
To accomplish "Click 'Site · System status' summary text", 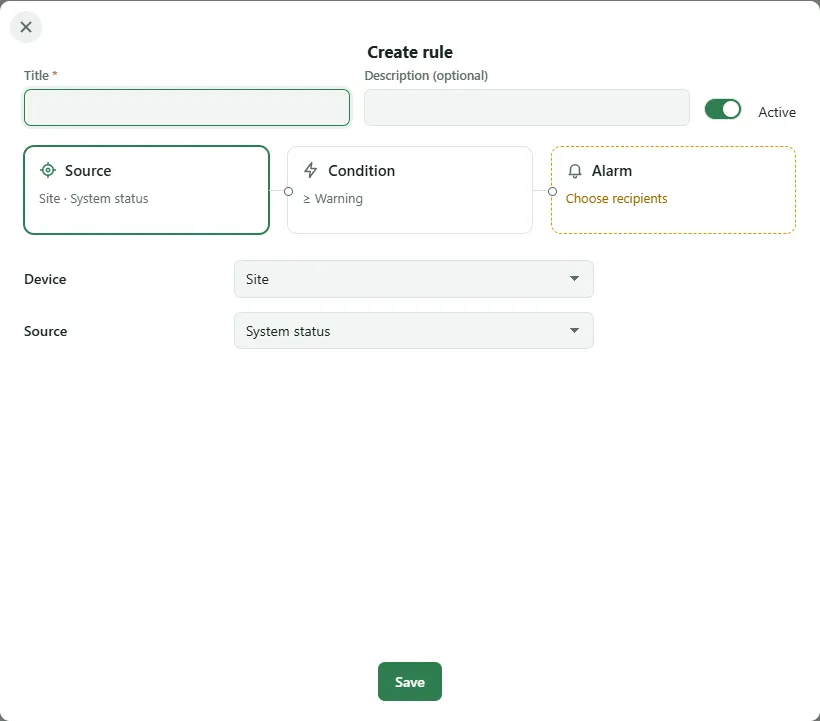I will click(x=94, y=199).
